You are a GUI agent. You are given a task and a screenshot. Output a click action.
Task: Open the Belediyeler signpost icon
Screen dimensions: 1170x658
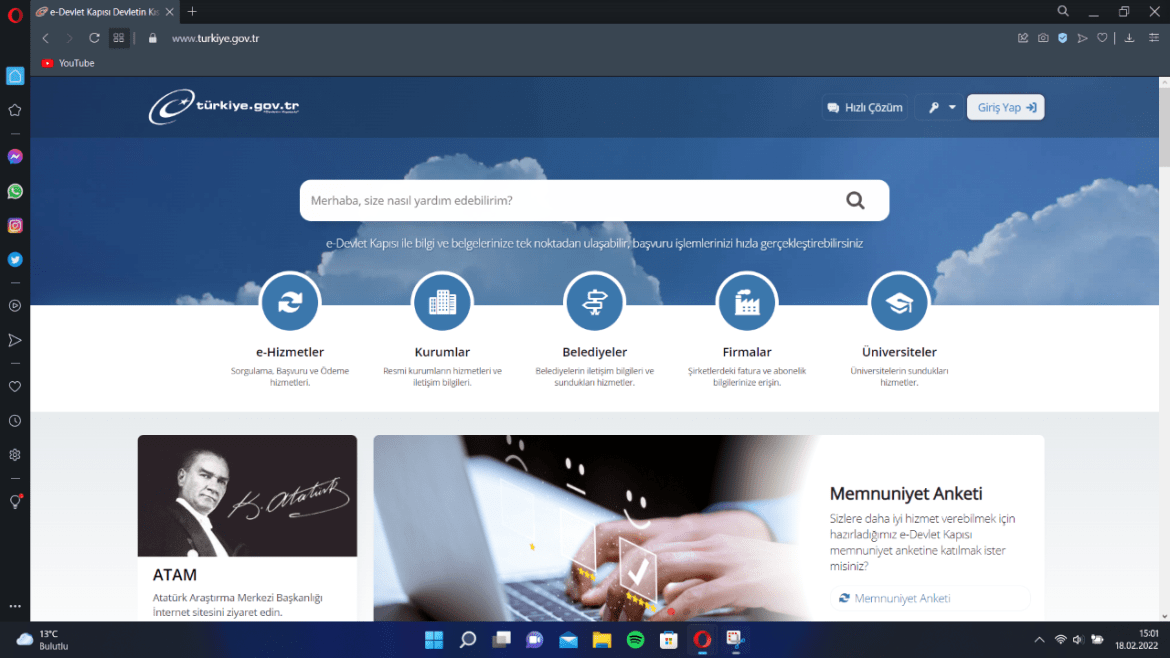tap(594, 302)
